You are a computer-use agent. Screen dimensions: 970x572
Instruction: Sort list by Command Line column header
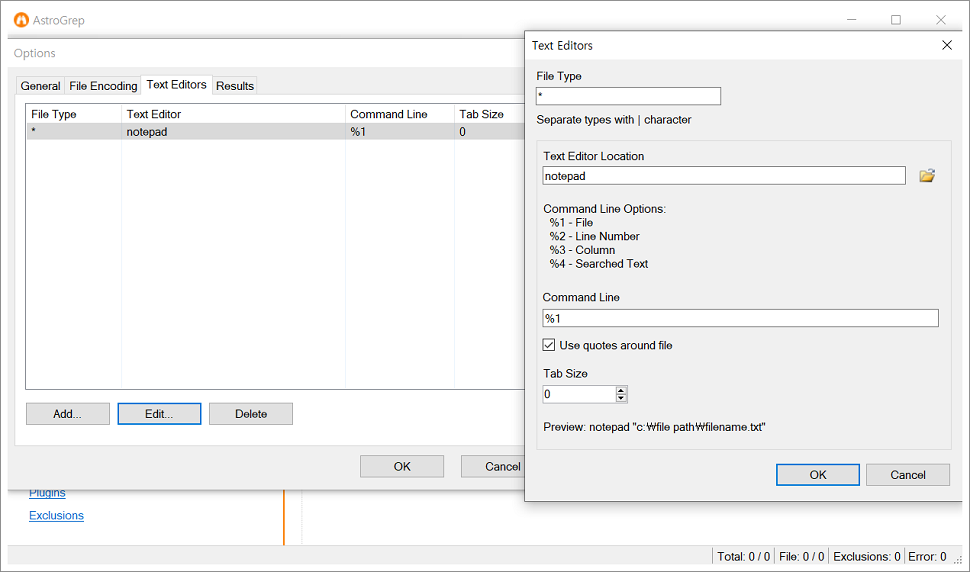pos(400,114)
